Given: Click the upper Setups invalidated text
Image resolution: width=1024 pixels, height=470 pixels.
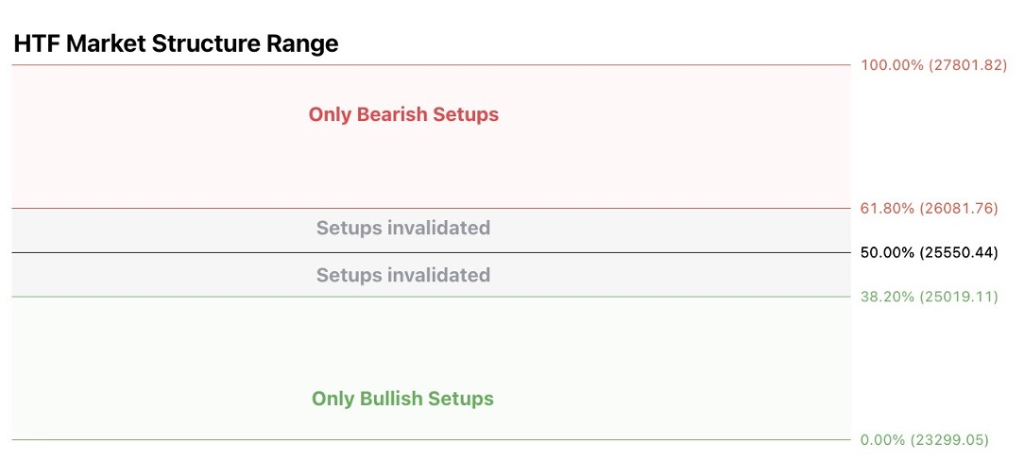Looking at the screenshot, I should (x=403, y=228).
